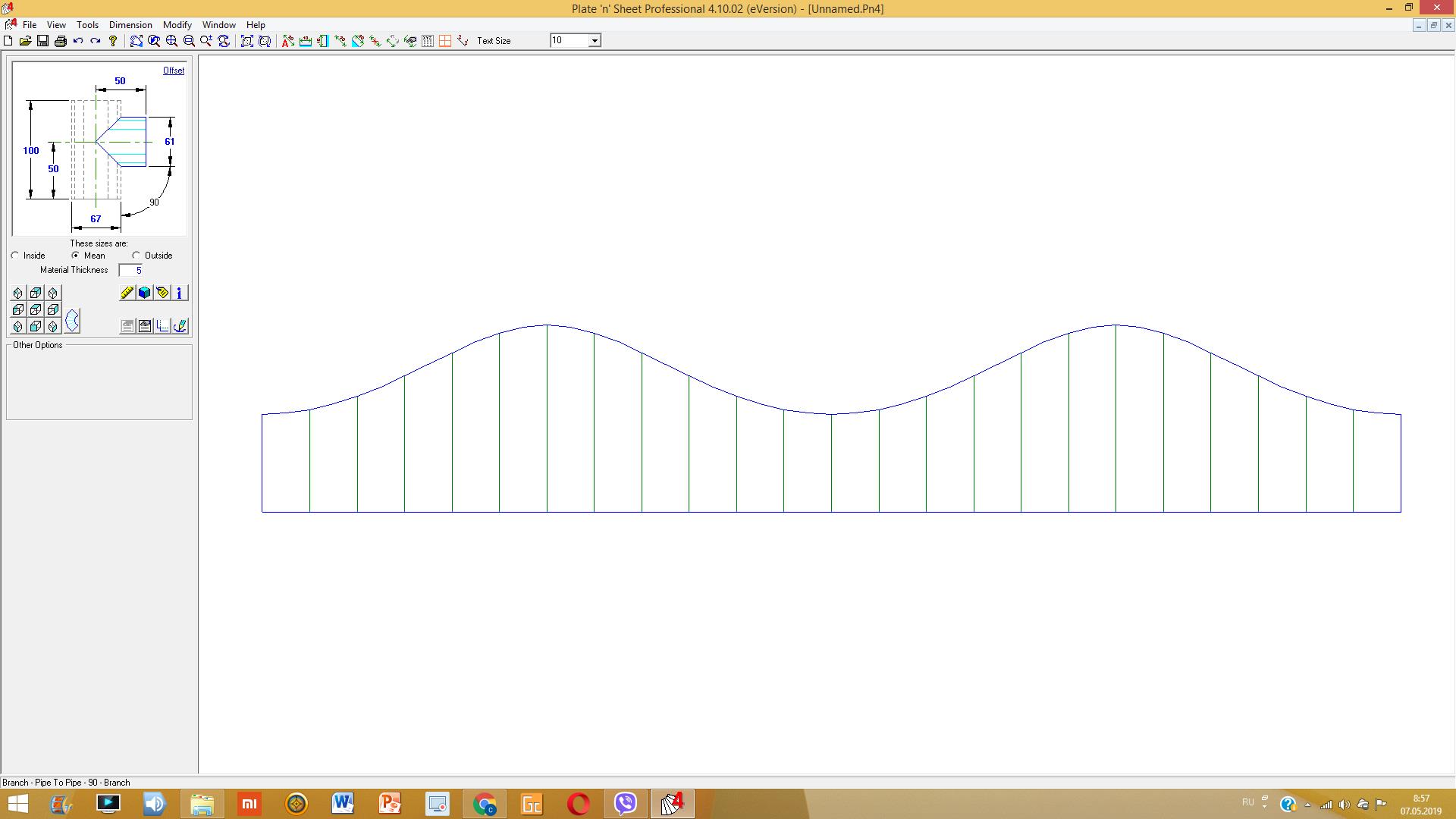Open the solid 3D cube view
Screen dimensions: 1456x819
pyautogui.click(x=145, y=293)
